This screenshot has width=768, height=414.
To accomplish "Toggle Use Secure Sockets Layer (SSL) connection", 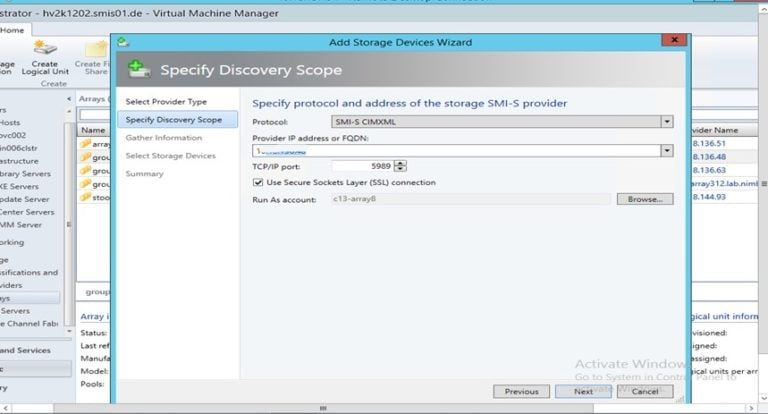I will 259,182.
